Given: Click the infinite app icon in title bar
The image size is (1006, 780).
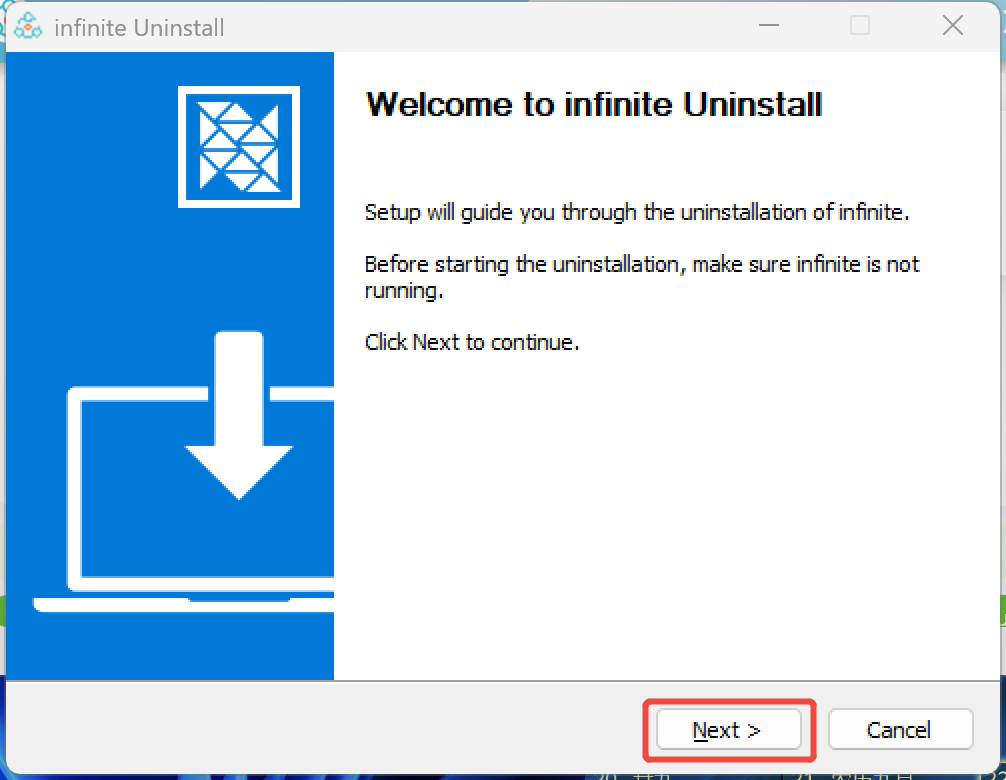Looking at the screenshot, I should (x=29, y=27).
